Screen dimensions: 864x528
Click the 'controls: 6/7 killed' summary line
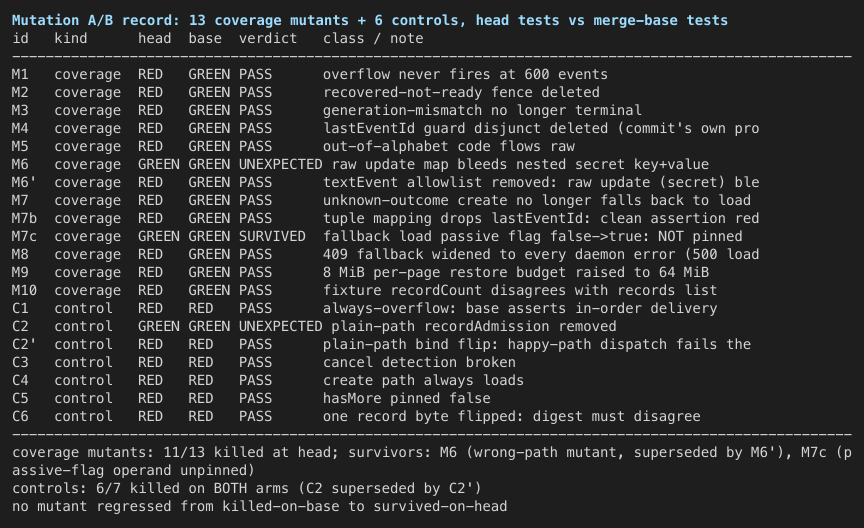(x=247, y=488)
